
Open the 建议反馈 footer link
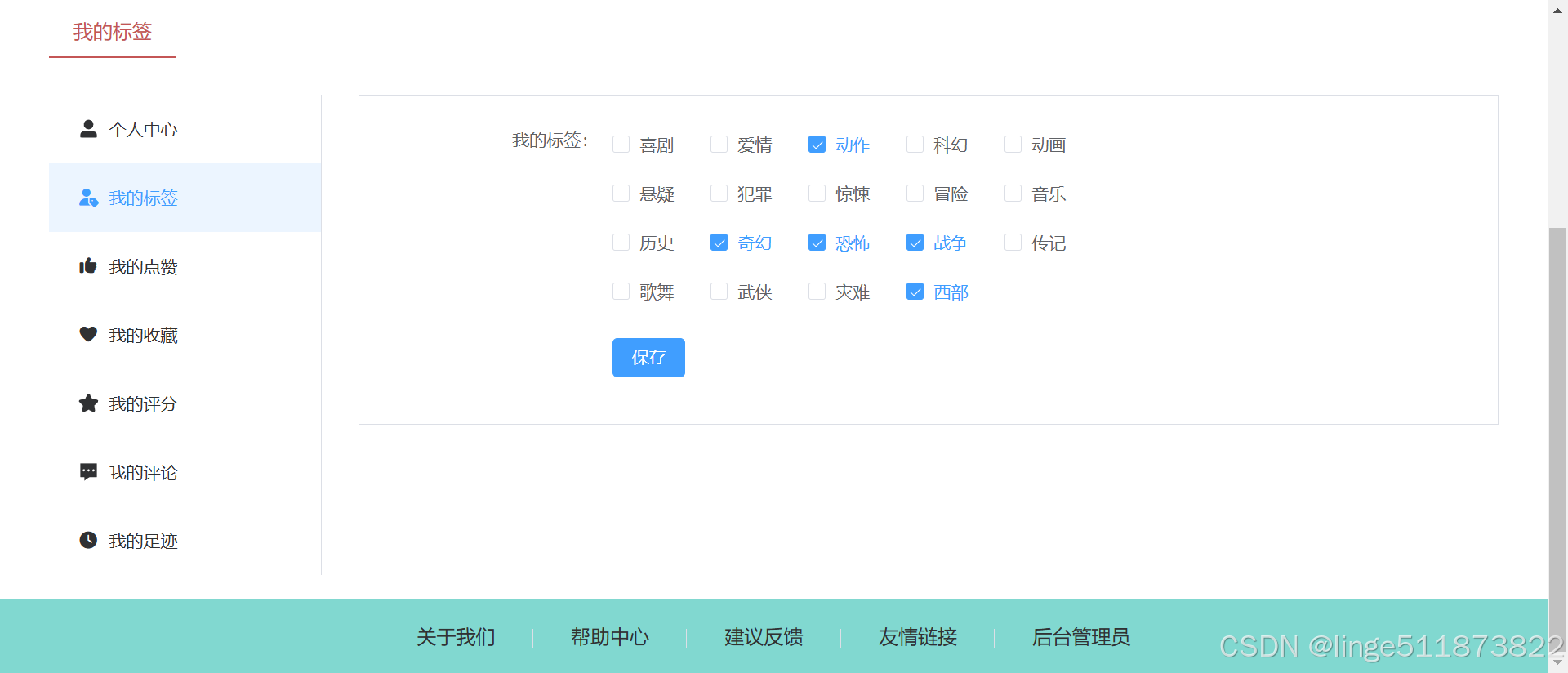(x=764, y=637)
